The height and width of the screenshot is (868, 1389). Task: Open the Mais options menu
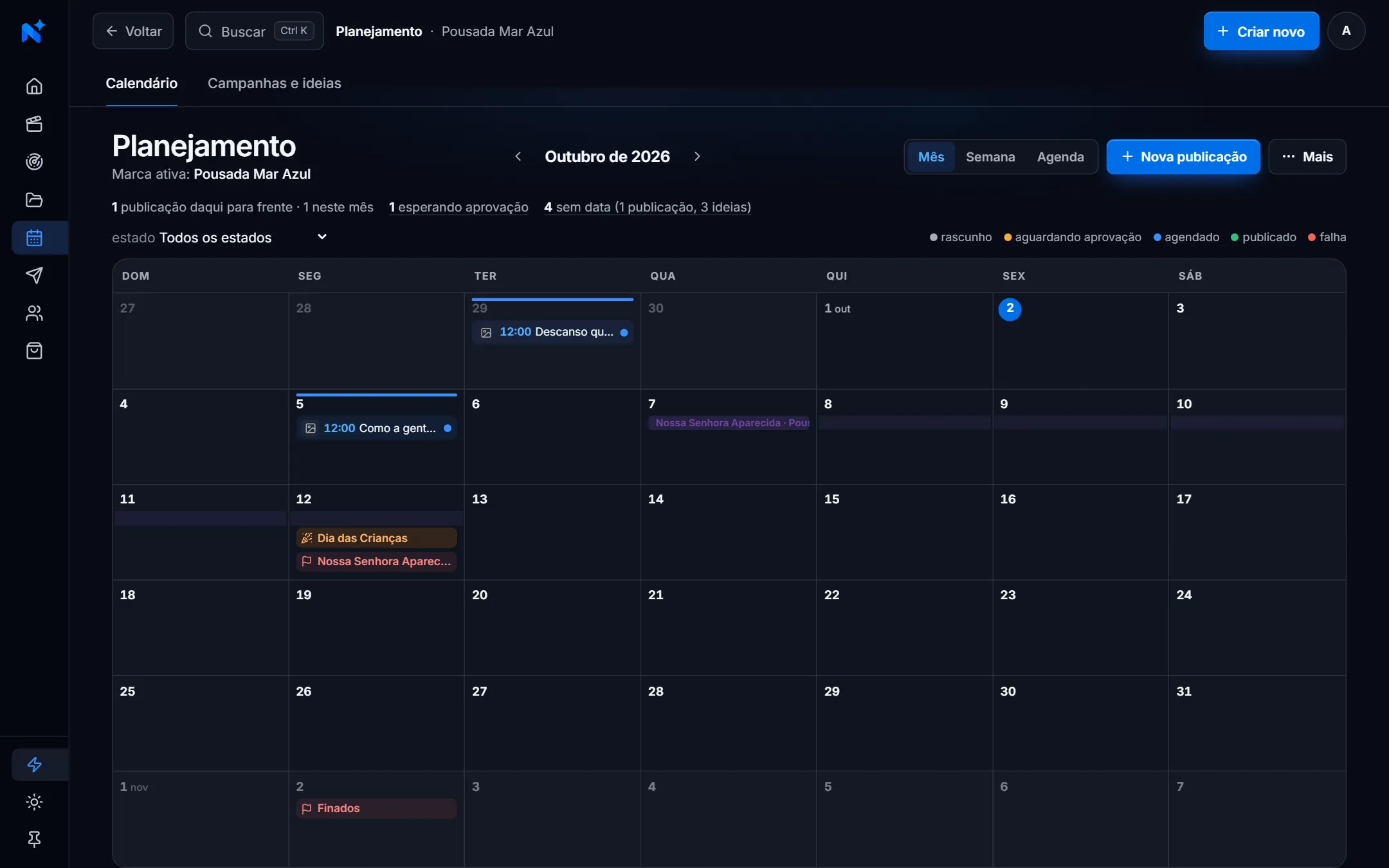(x=1307, y=157)
